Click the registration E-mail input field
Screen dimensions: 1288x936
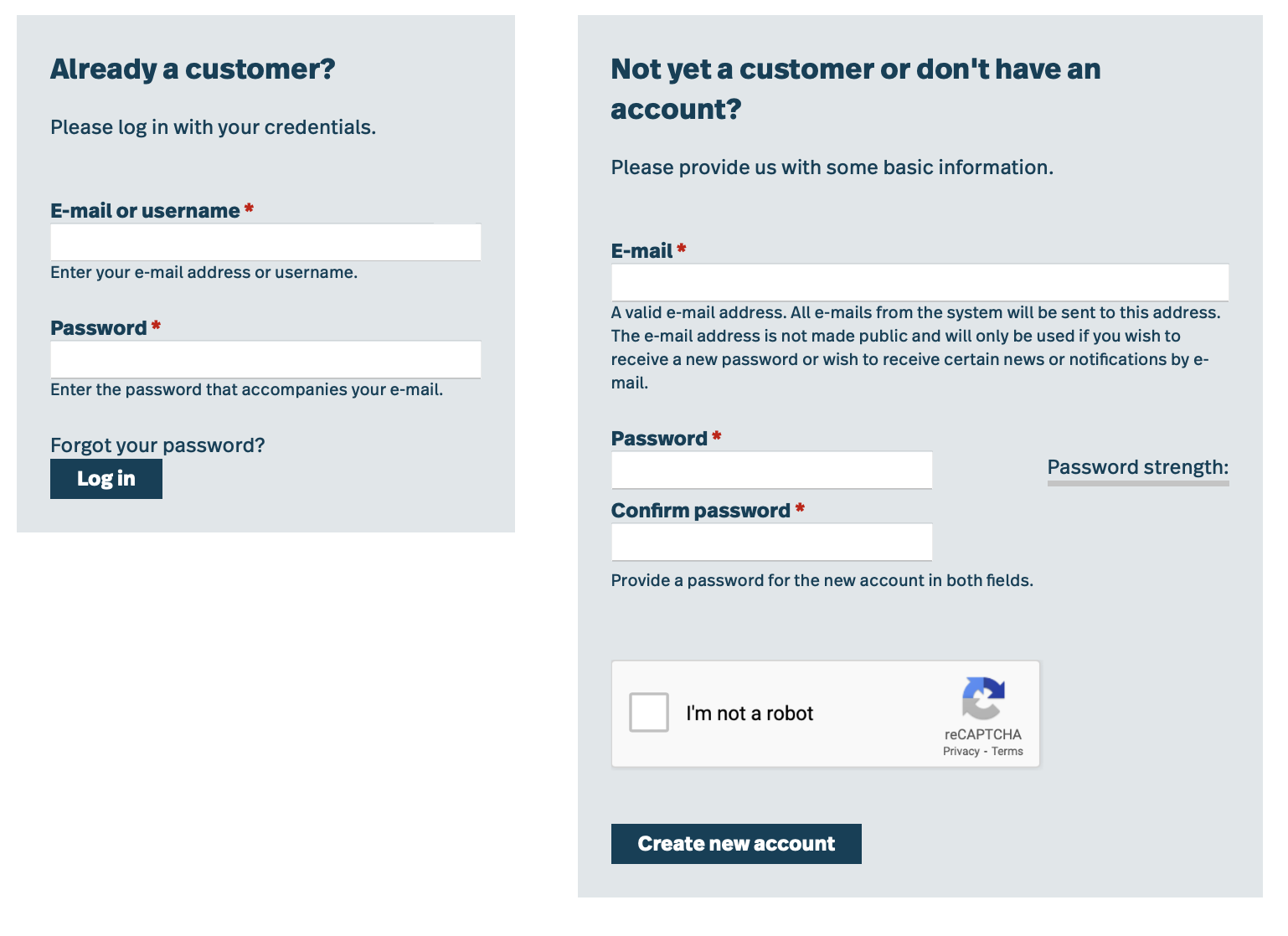pyautogui.click(x=920, y=282)
